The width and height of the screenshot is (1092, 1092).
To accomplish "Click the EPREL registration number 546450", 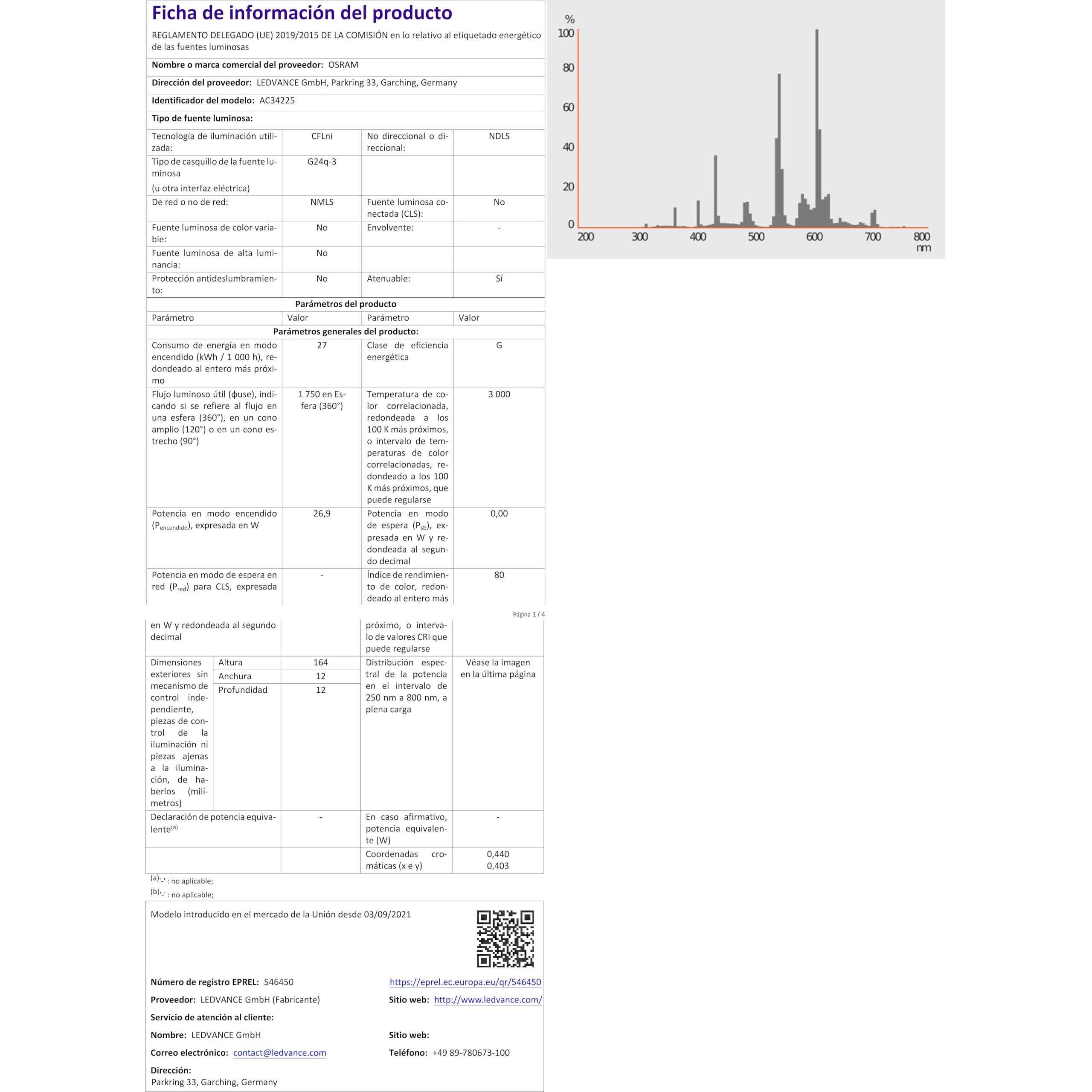I will coord(279,982).
